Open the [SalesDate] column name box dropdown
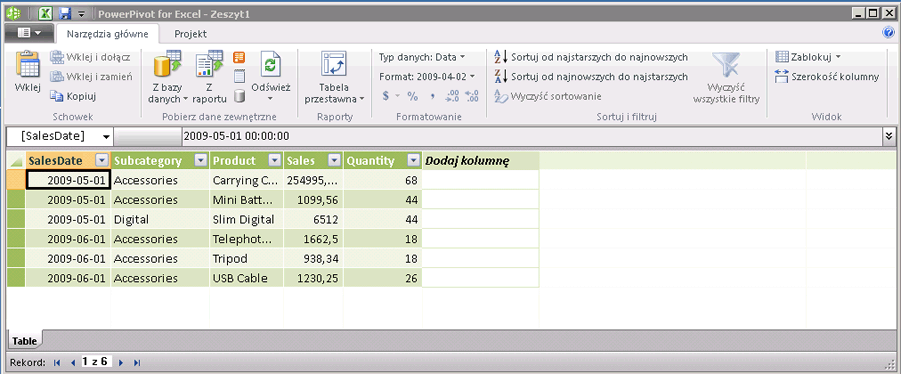The image size is (901, 374). click(x=106, y=137)
